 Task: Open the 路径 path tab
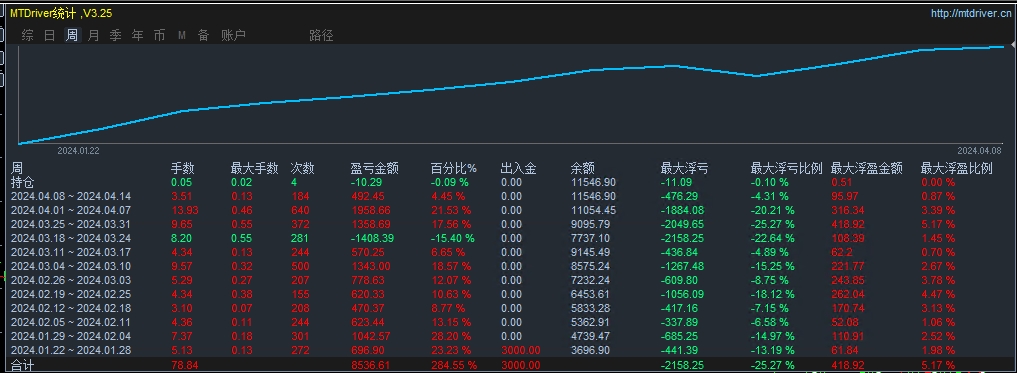coord(321,36)
